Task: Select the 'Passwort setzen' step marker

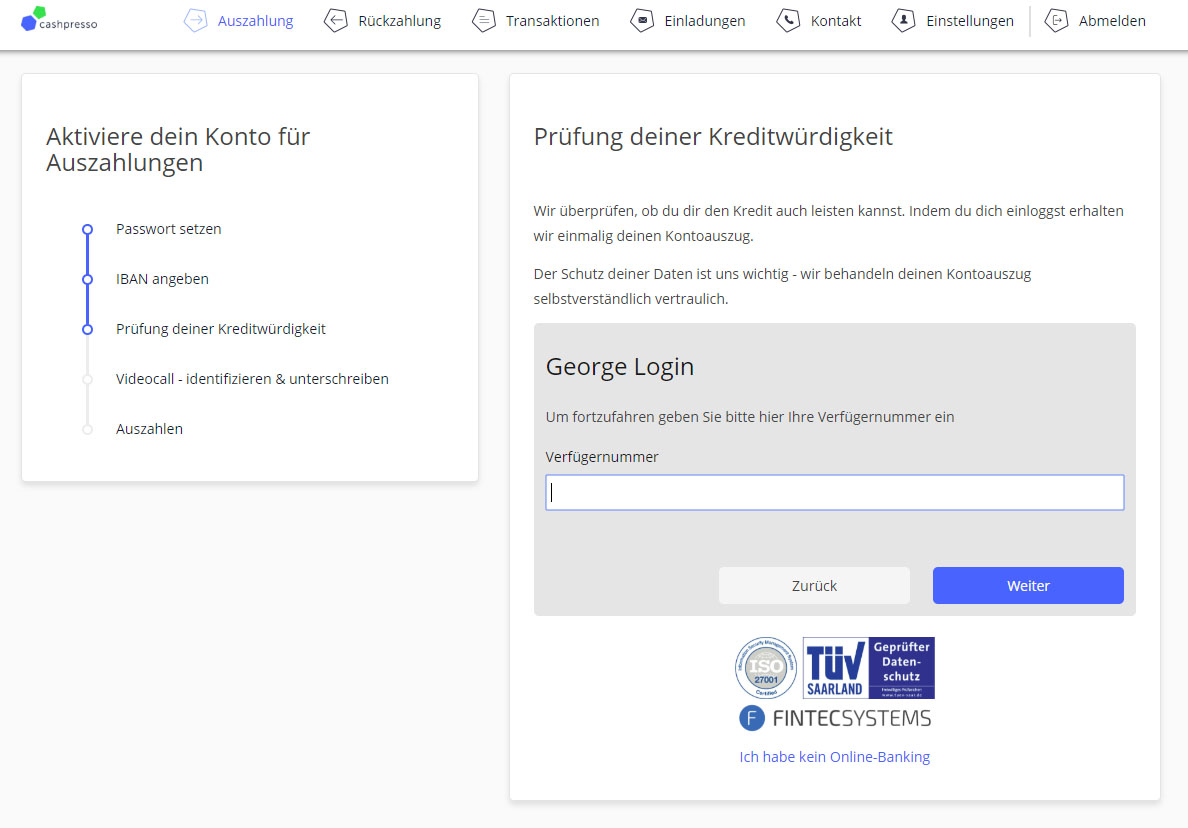Action: (x=87, y=229)
